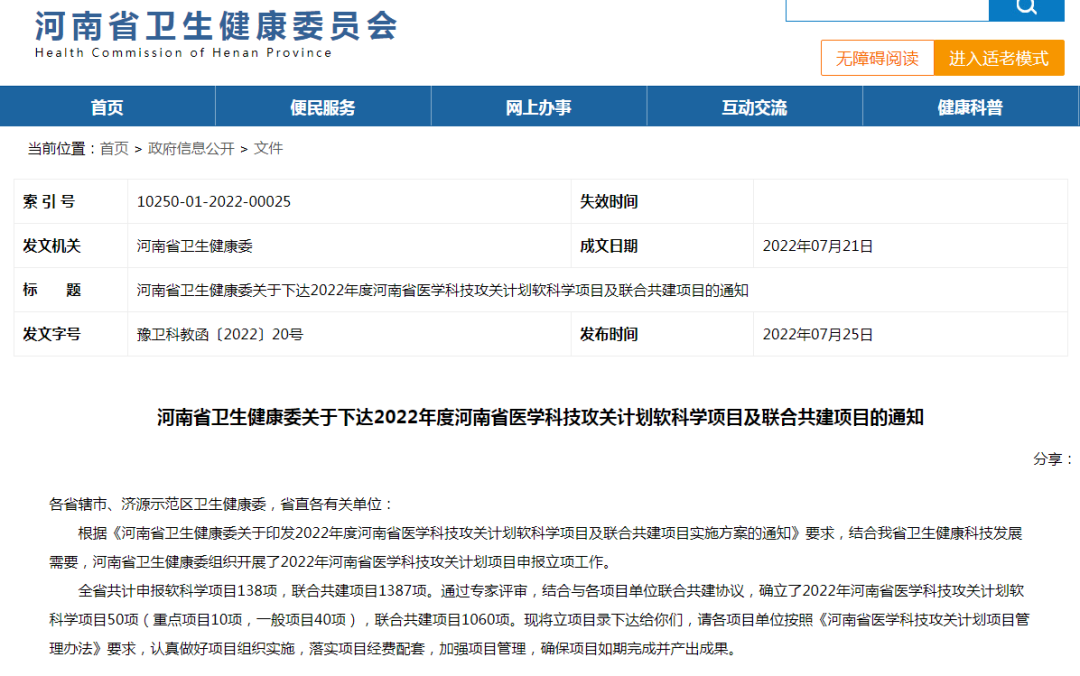
Task: Click paragraph starting 根据《河南省卫生健康委关于印发
Action: click(536, 548)
